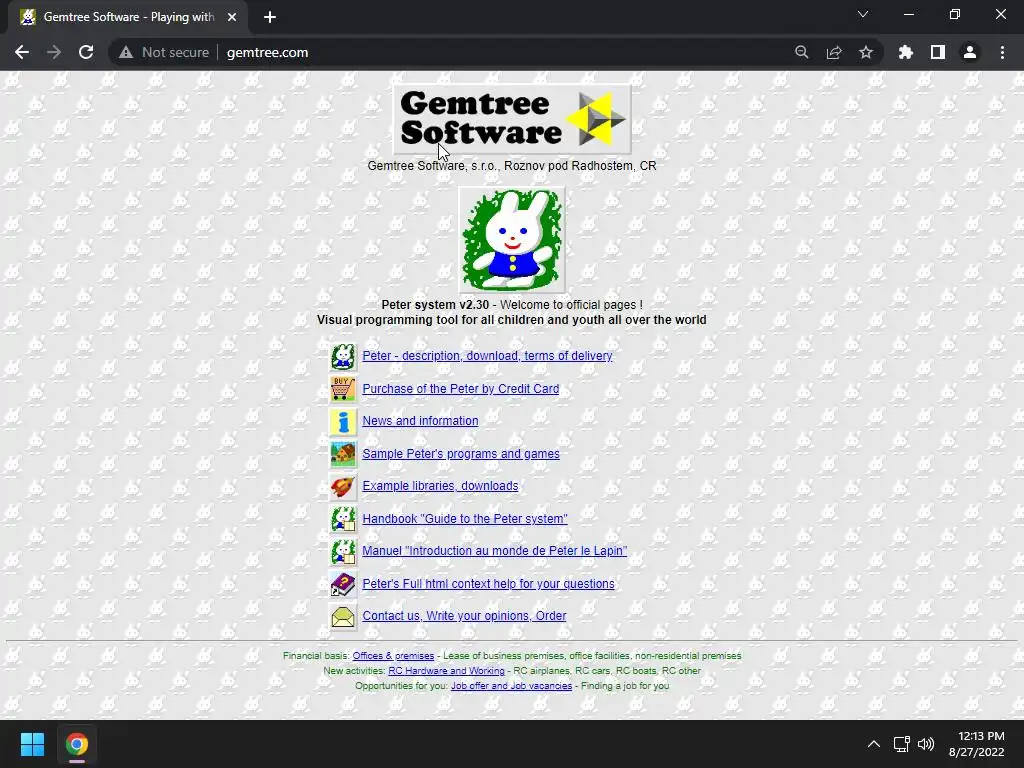Click the share page icon
This screenshot has height=768, width=1024.
pyautogui.click(x=834, y=52)
